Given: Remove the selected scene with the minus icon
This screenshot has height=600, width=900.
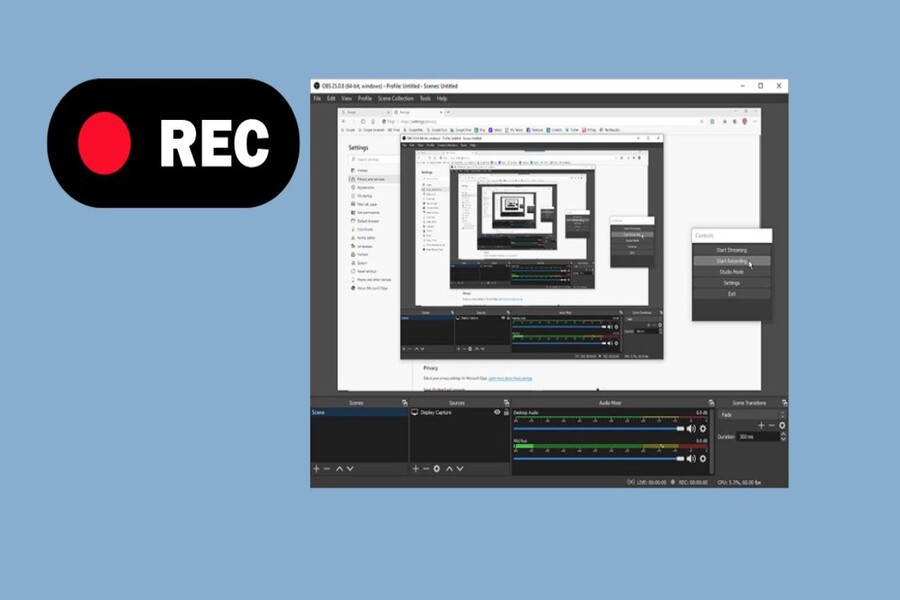Looking at the screenshot, I should coord(327,468).
